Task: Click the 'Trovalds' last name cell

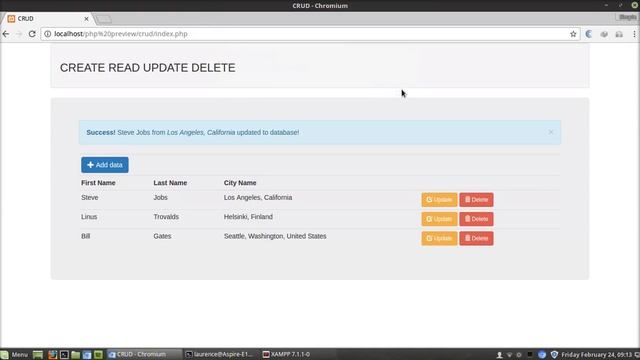Action: click(166, 217)
